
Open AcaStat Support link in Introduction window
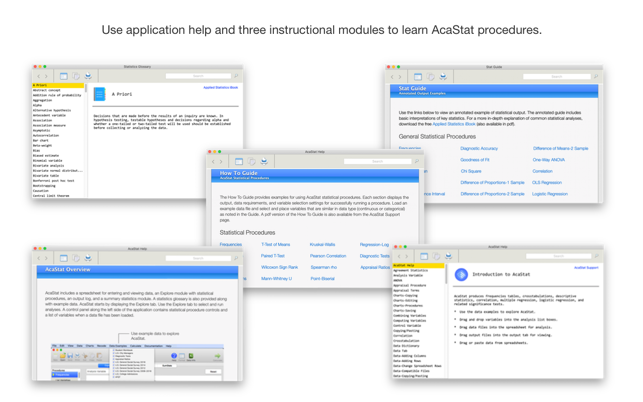point(586,267)
